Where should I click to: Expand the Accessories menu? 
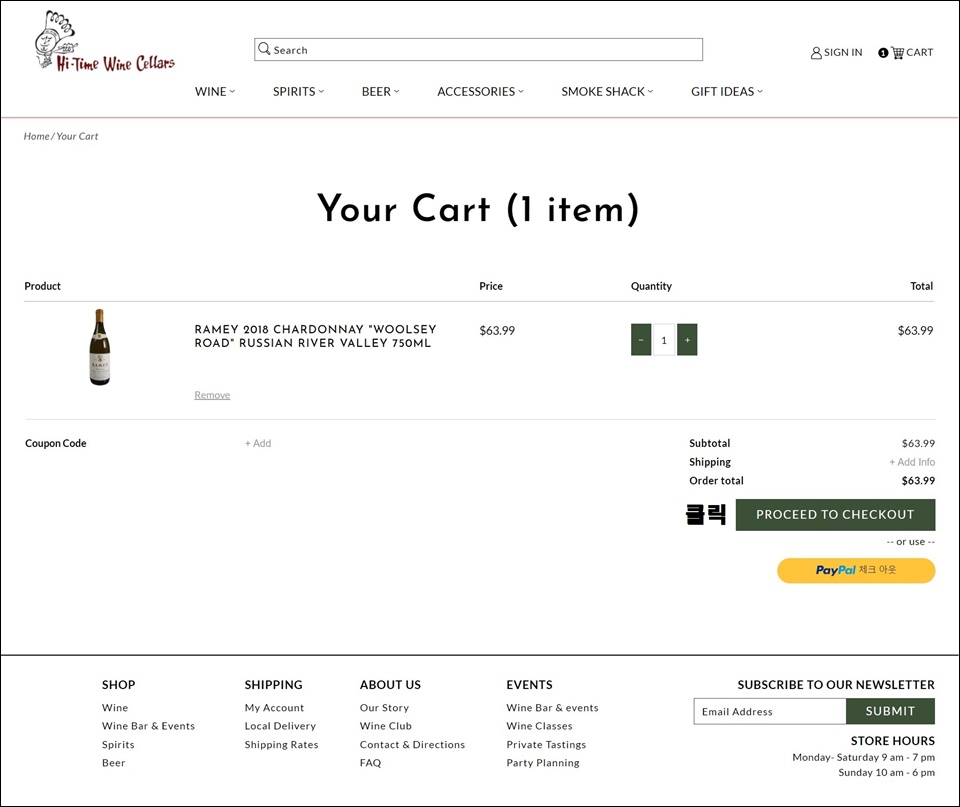[480, 91]
